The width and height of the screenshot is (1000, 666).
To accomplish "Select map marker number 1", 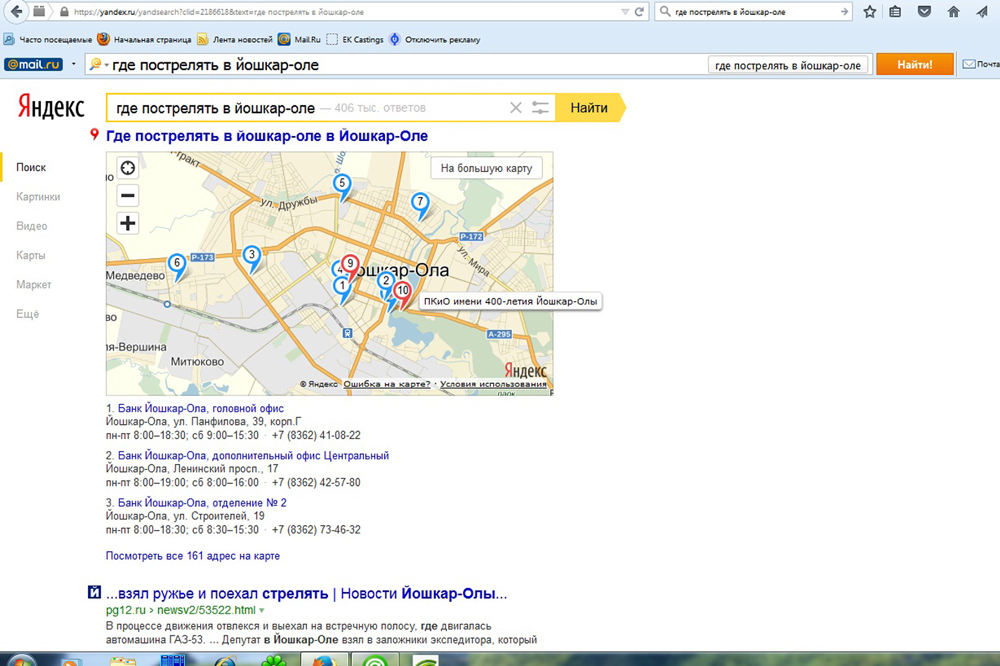I will click(x=342, y=288).
